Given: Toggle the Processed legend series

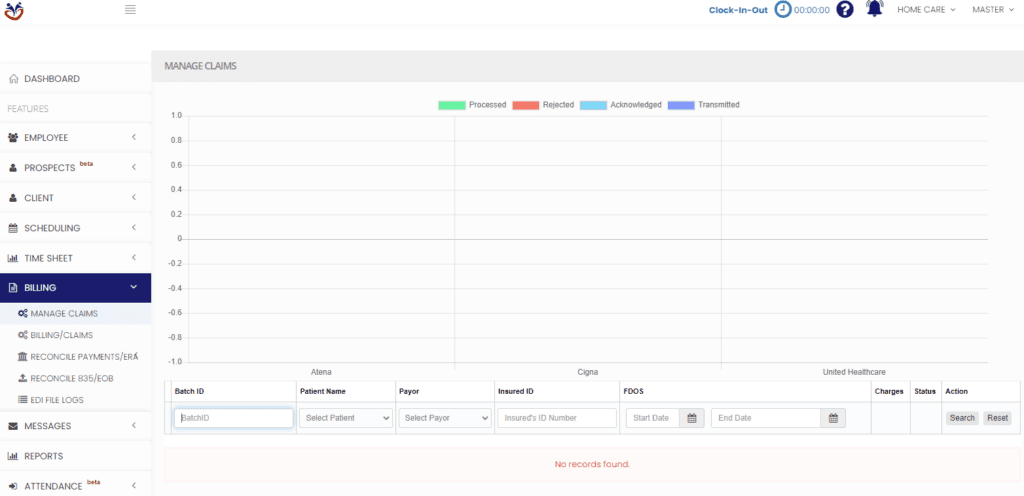Looking at the screenshot, I should (472, 105).
